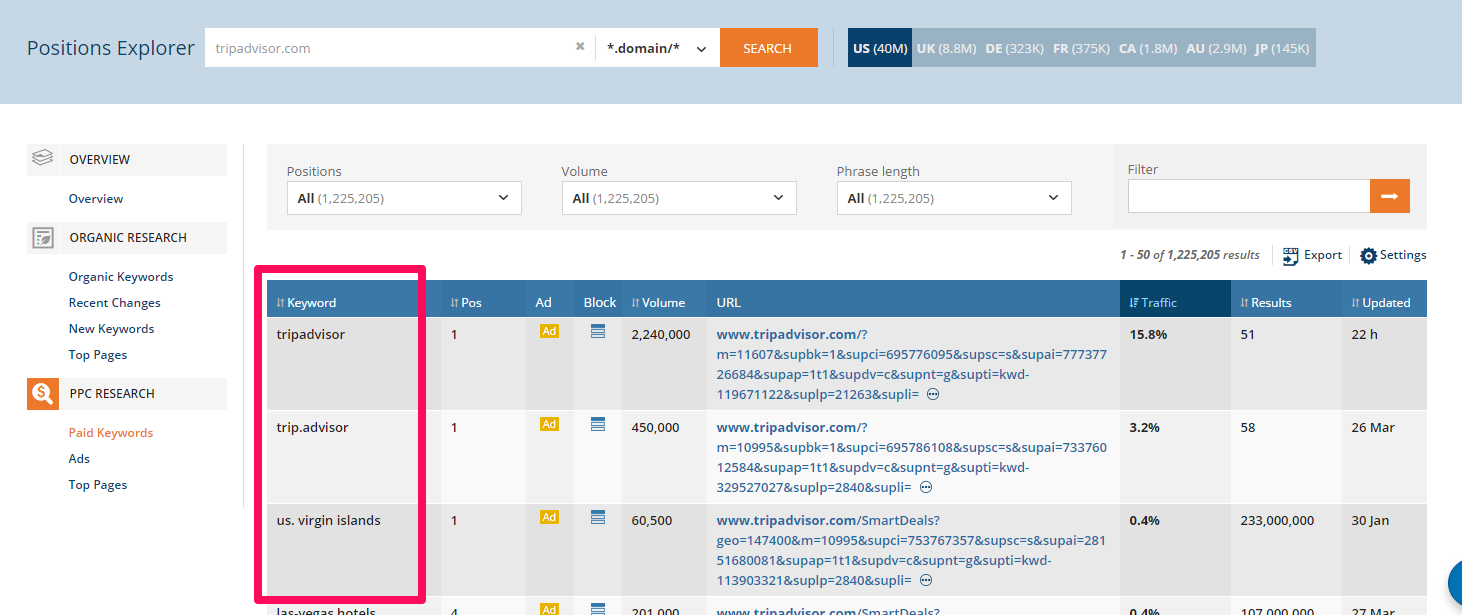Apply the filter with the orange arrow button
1462x615 pixels.
click(x=1390, y=197)
